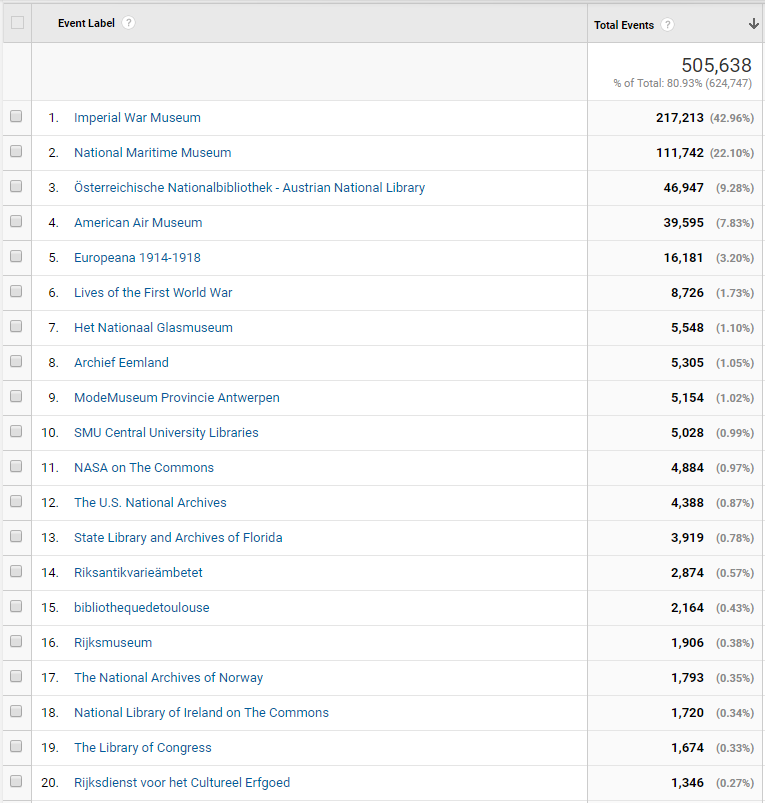Click the 39,595 events value
Screen dimensions: 765x803
(684, 223)
